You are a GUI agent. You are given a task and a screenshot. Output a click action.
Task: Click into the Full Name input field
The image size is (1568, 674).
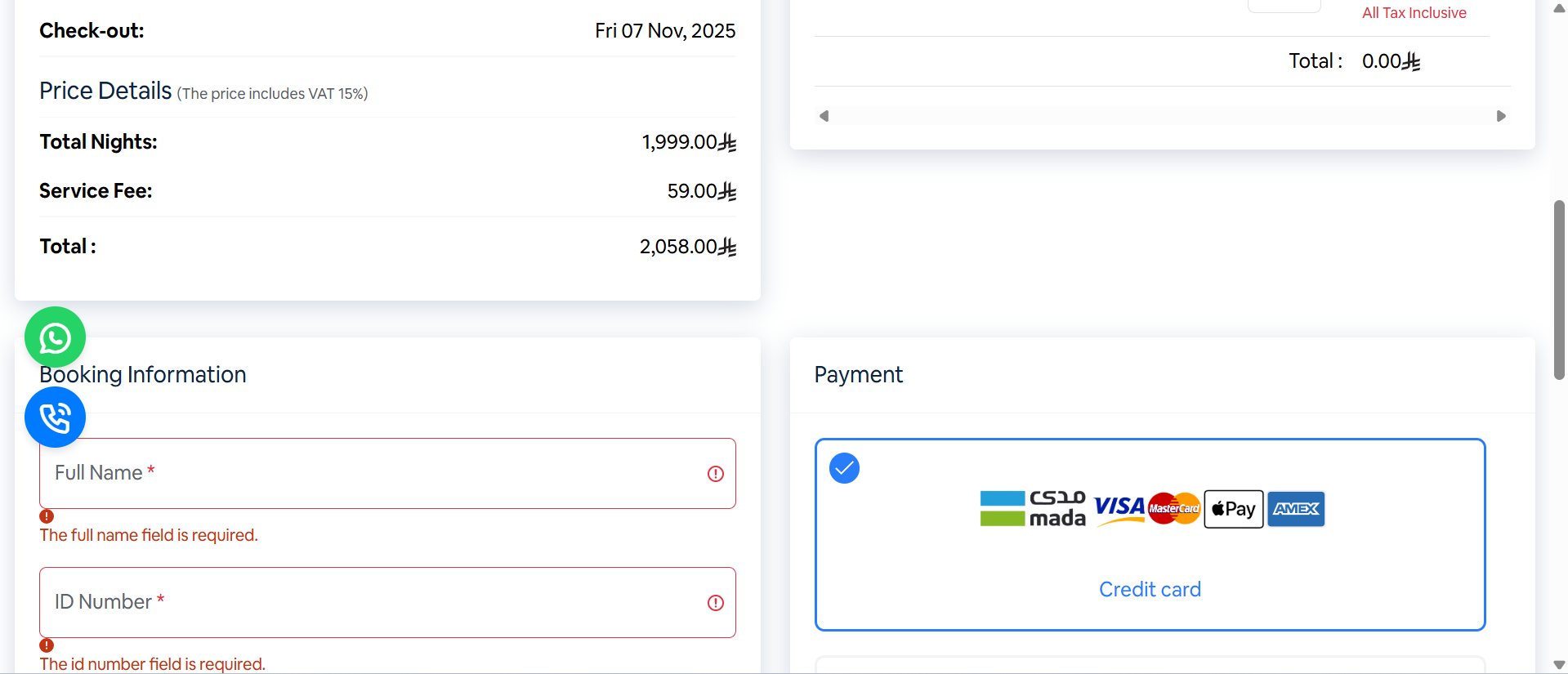coord(387,474)
